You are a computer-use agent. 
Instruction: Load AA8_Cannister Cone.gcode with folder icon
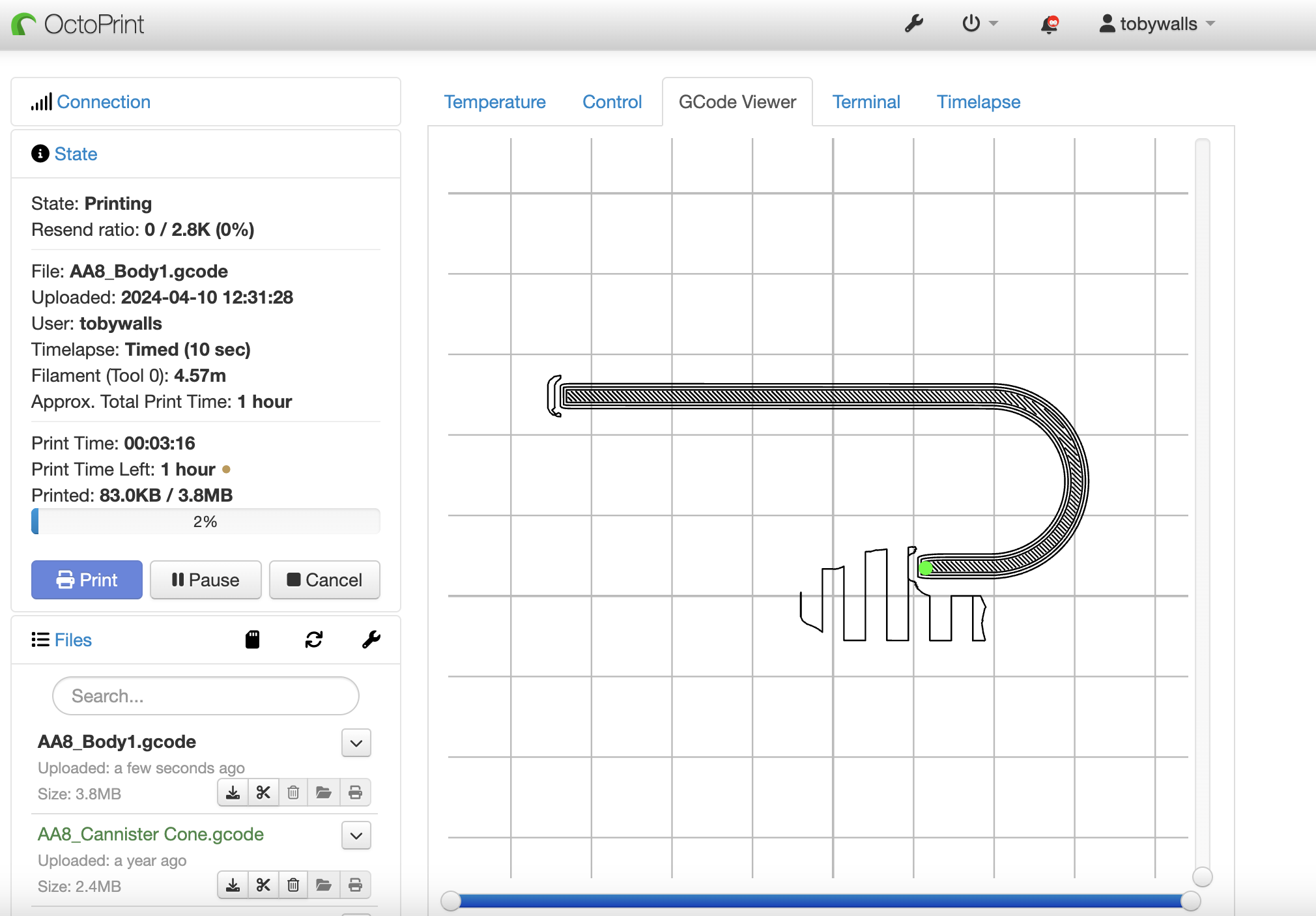[324, 885]
